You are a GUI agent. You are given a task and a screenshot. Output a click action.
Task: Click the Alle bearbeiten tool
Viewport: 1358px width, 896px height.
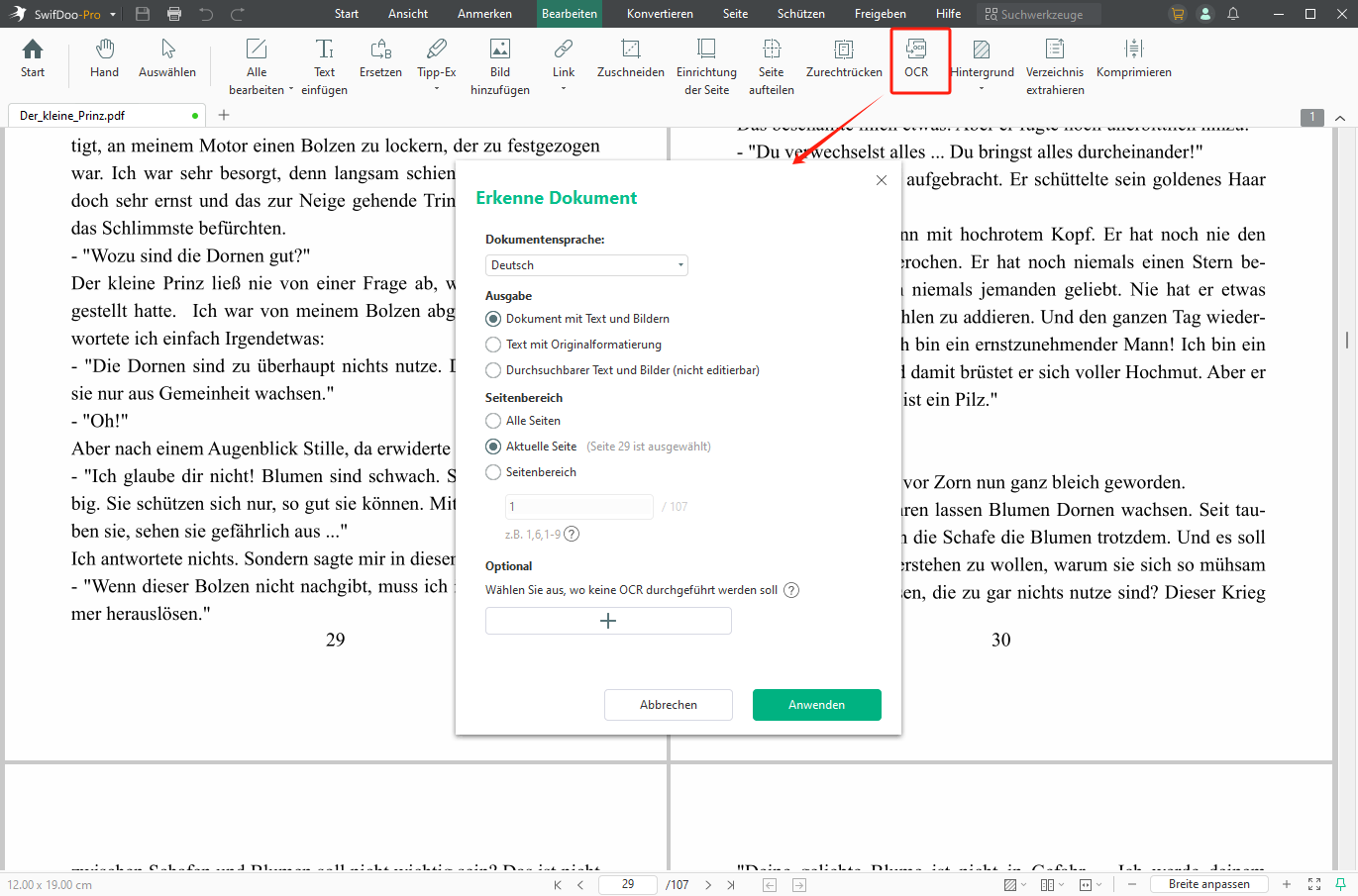(x=257, y=66)
